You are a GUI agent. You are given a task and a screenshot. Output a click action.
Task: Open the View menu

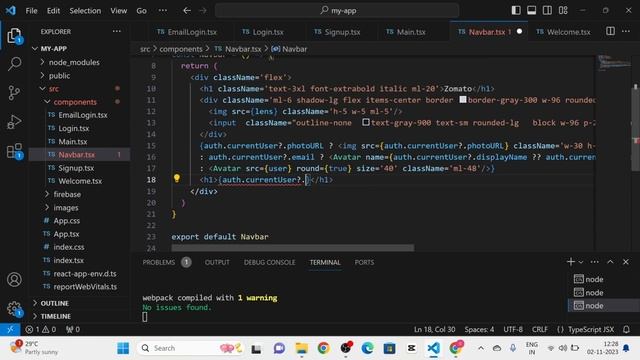click(118, 11)
